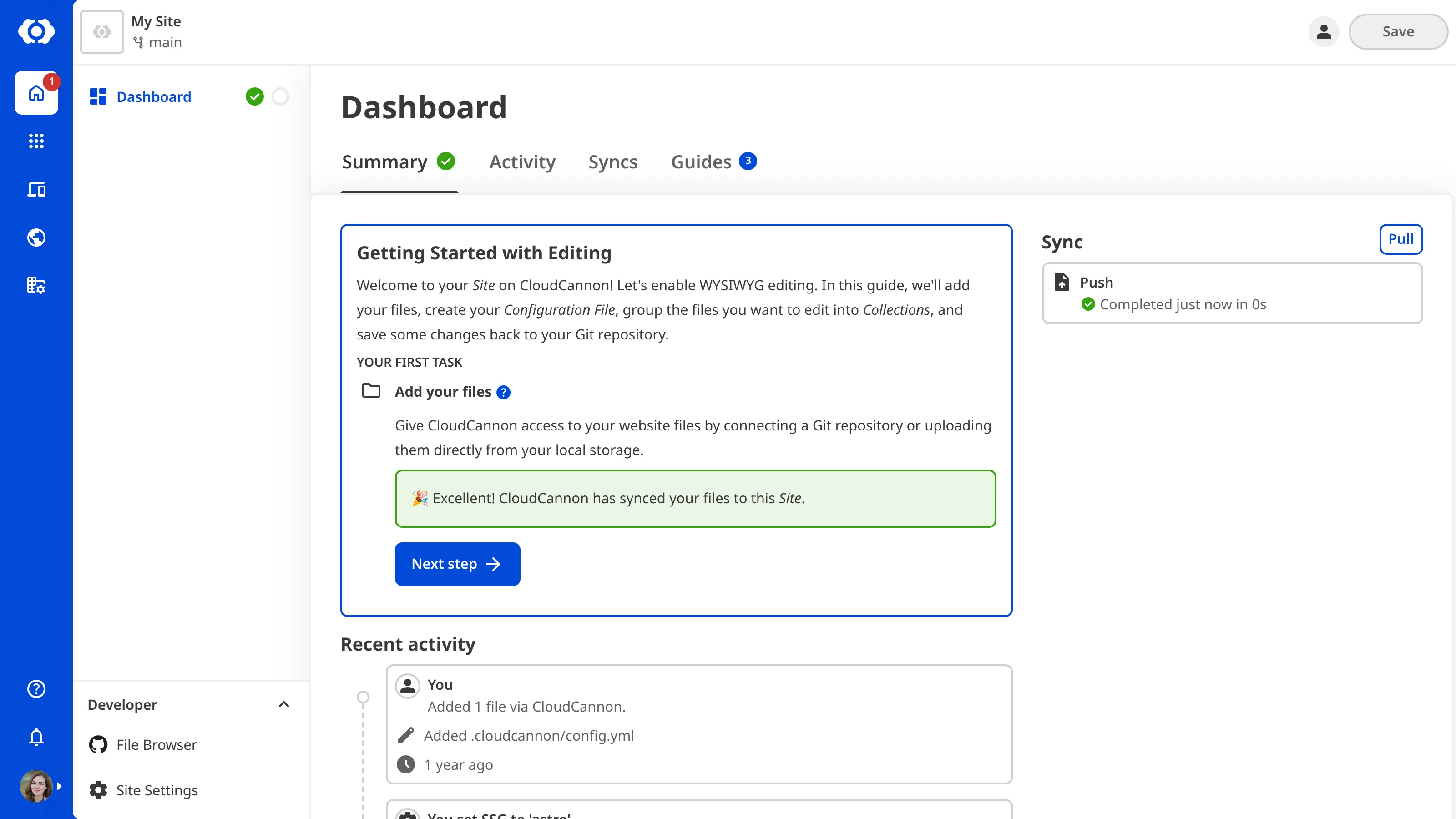
Task: Click the pencil icon by Added config.yml
Action: click(406, 735)
